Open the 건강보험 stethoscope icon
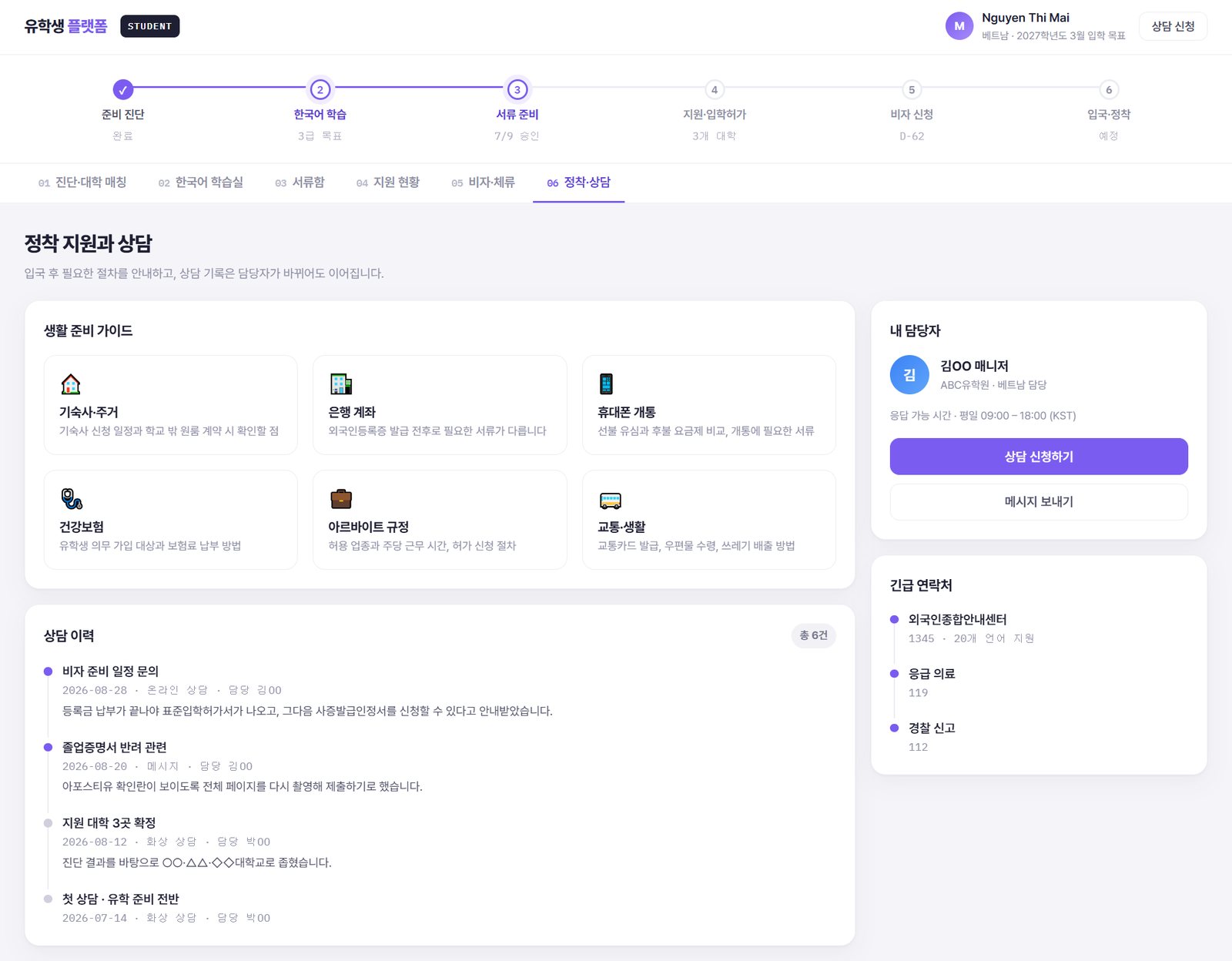 pyautogui.click(x=72, y=498)
